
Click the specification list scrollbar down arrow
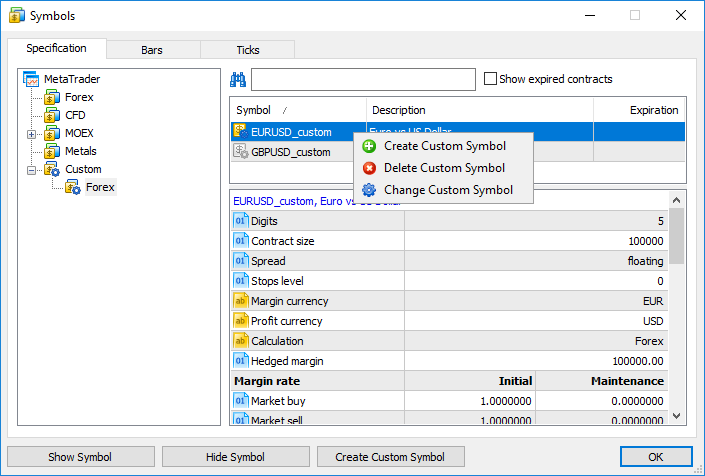pos(677,416)
